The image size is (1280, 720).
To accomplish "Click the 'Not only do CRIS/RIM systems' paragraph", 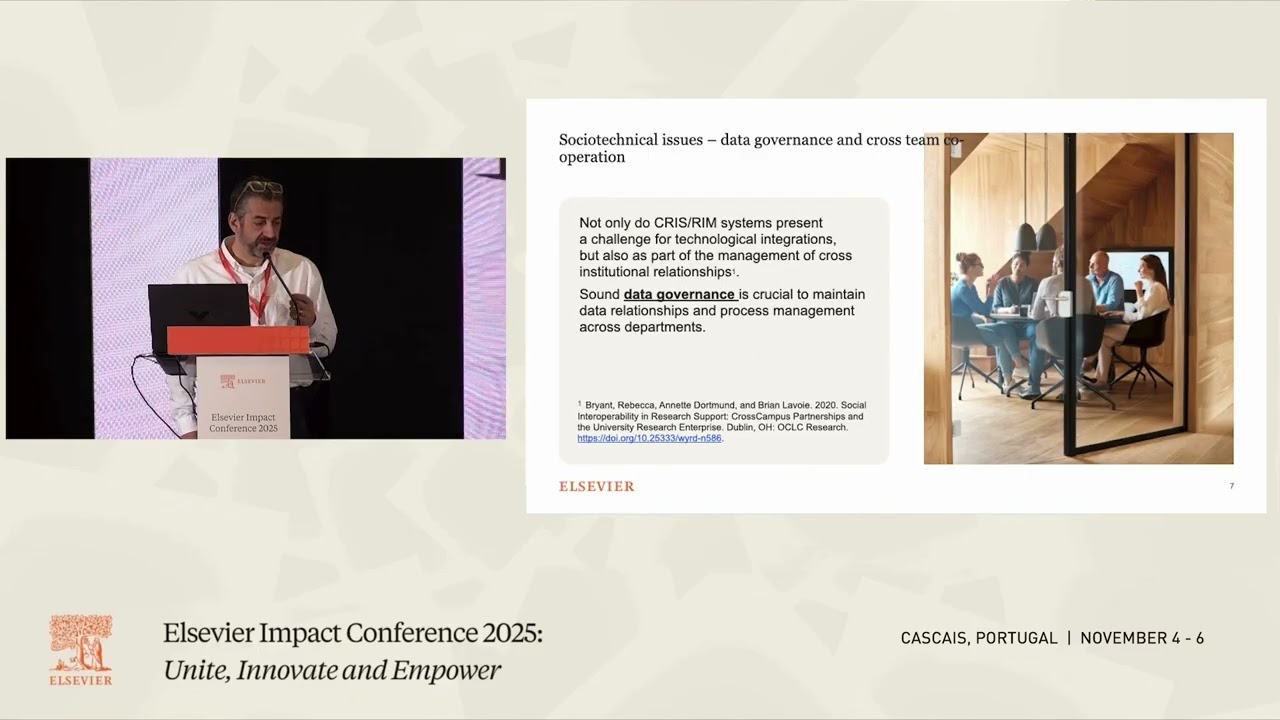I will (x=715, y=247).
